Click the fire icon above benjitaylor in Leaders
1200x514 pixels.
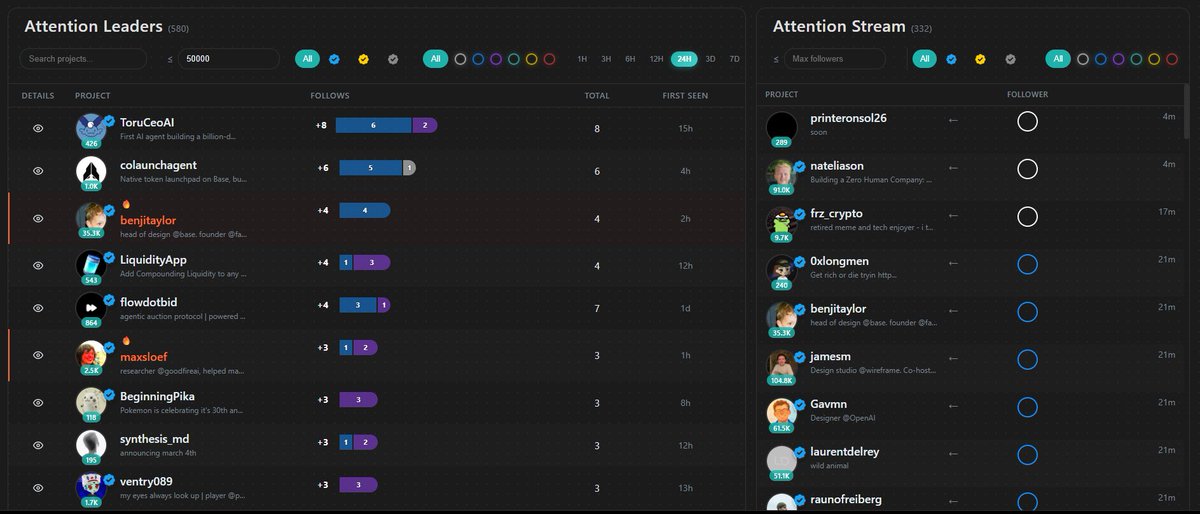[126, 204]
